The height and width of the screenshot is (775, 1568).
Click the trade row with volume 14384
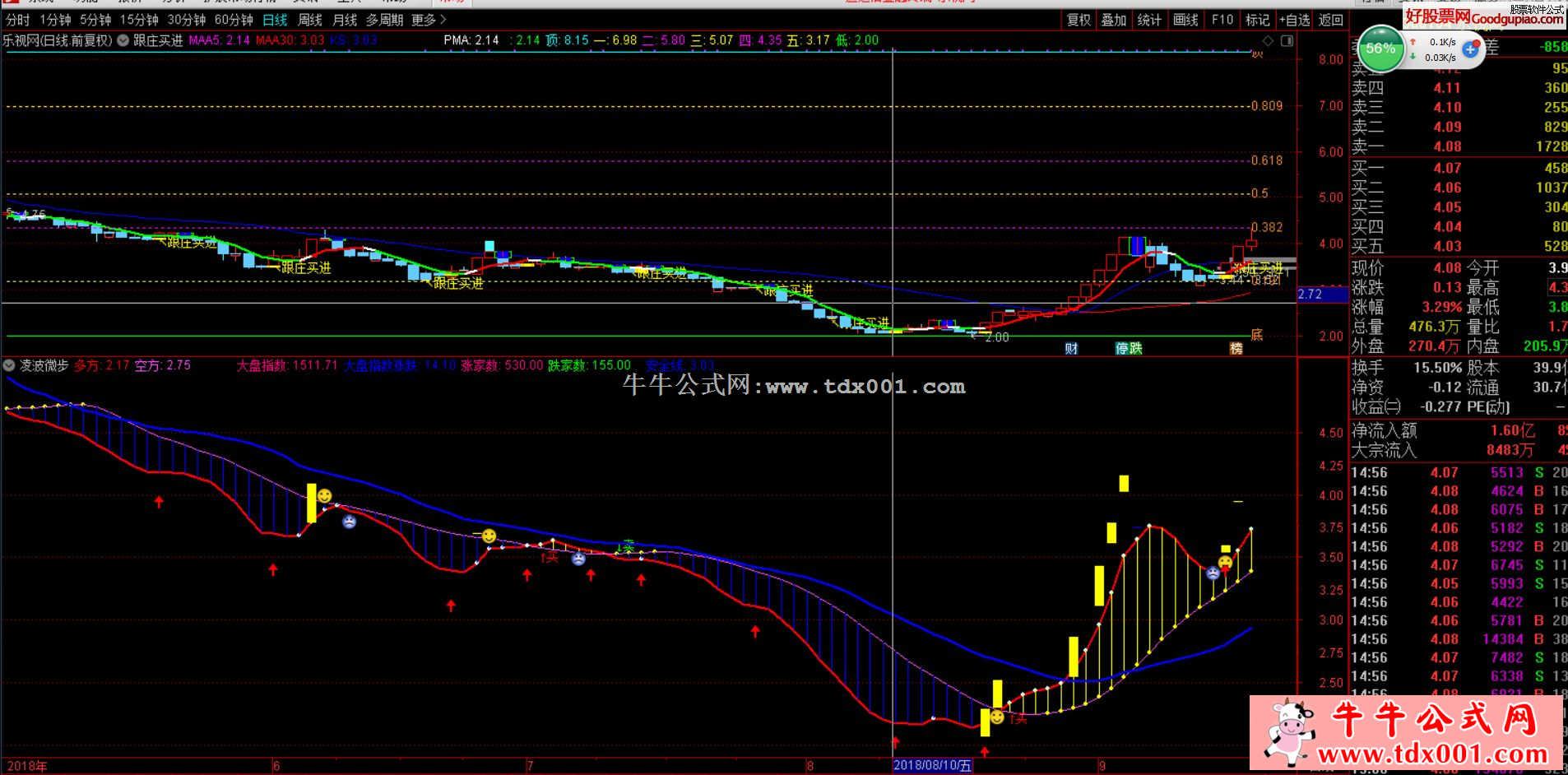(x=1459, y=639)
